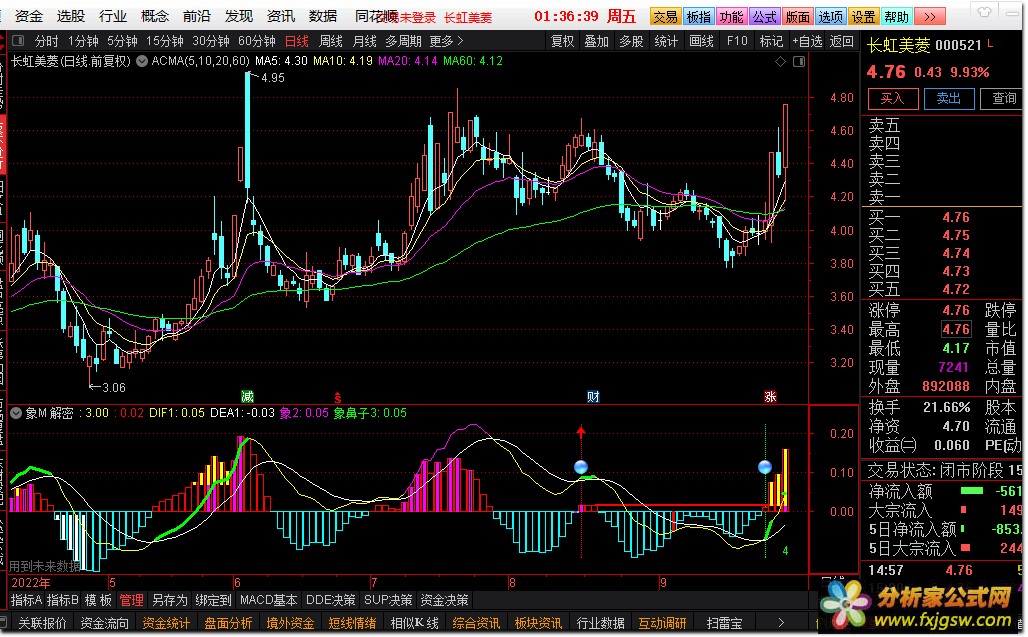1028x637 pixels.
Task: Toggle the panel icon left of 分时
Action: (x=18, y=41)
